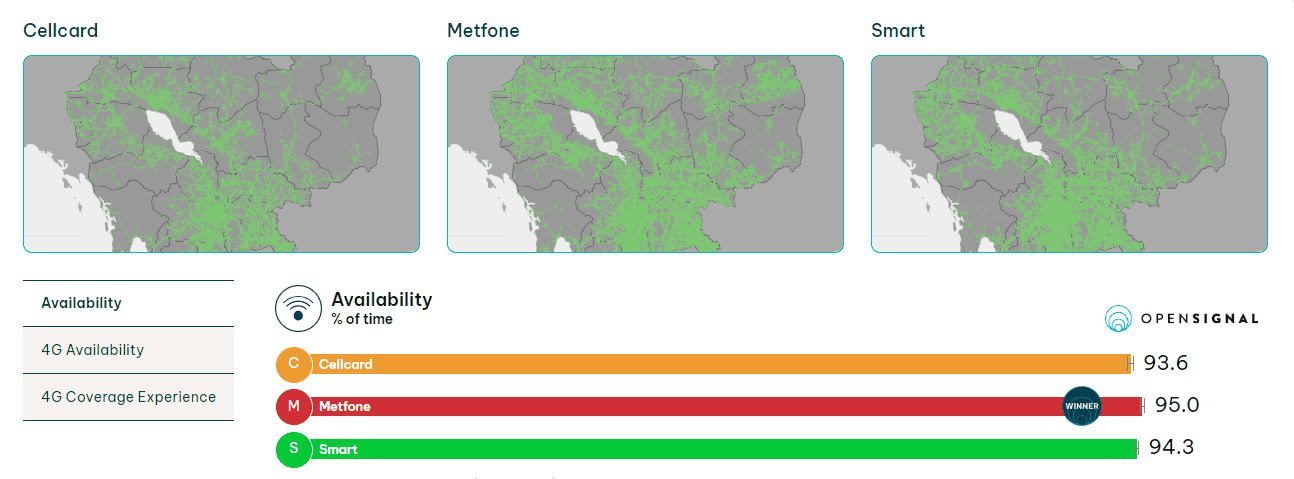Select the Availability tab
The image size is (1294, 479).
click(x=128, y=303)
